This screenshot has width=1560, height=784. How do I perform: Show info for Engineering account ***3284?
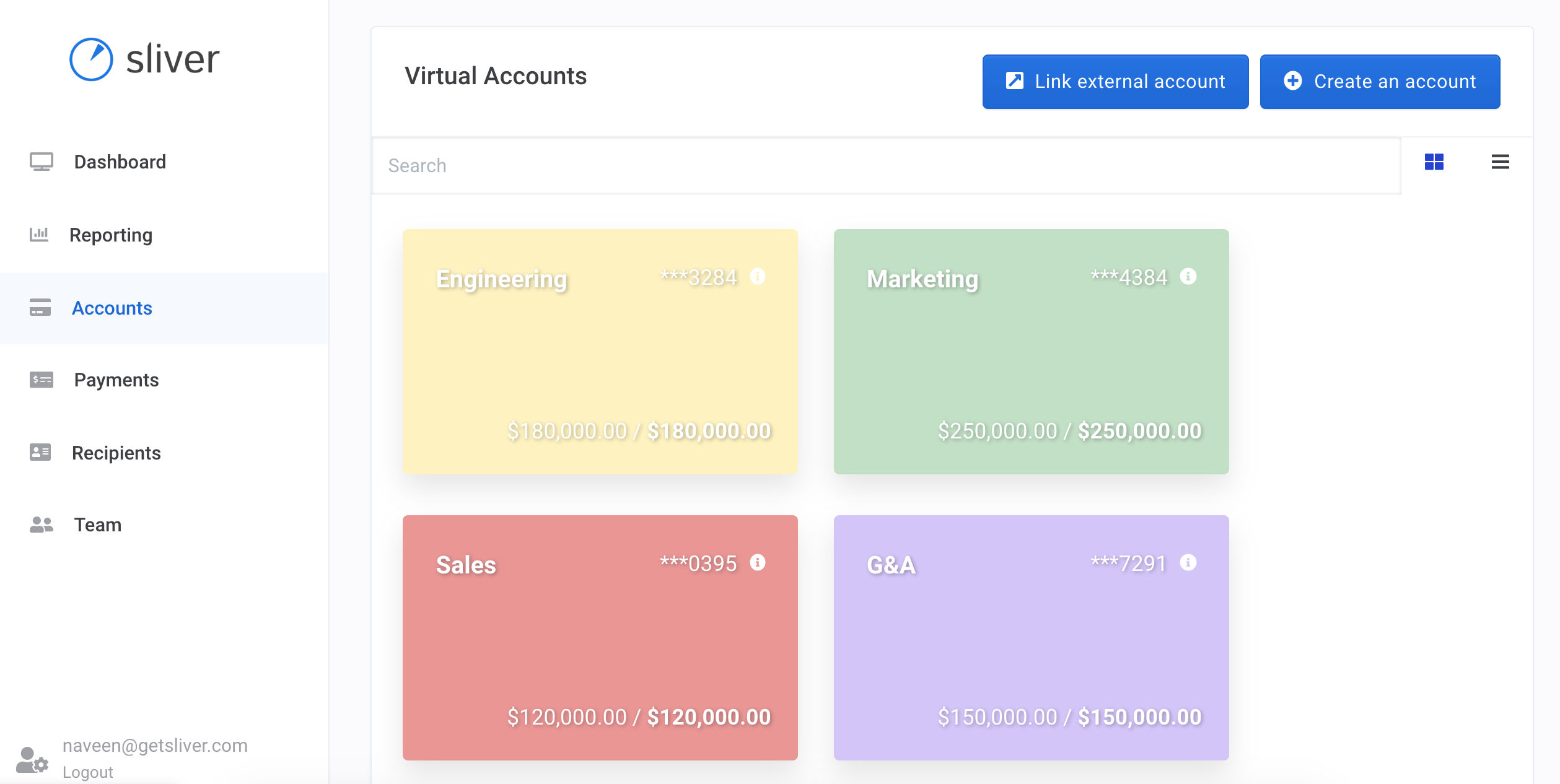(758, 276)
